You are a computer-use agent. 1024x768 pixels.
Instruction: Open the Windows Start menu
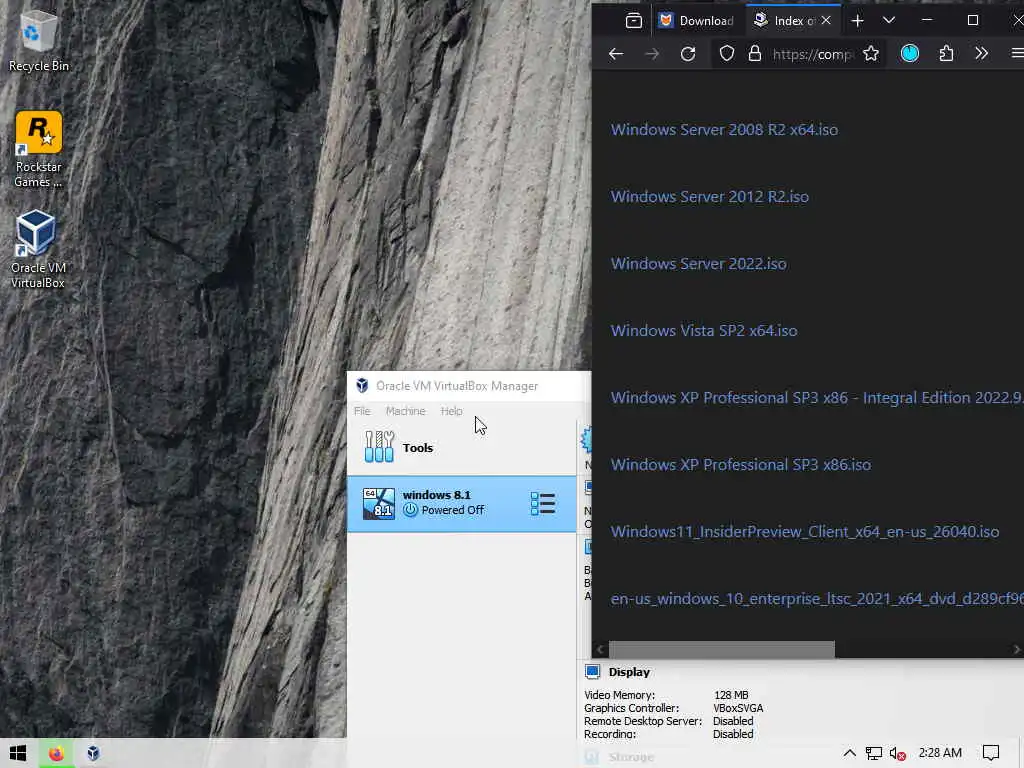click(18, 753)
